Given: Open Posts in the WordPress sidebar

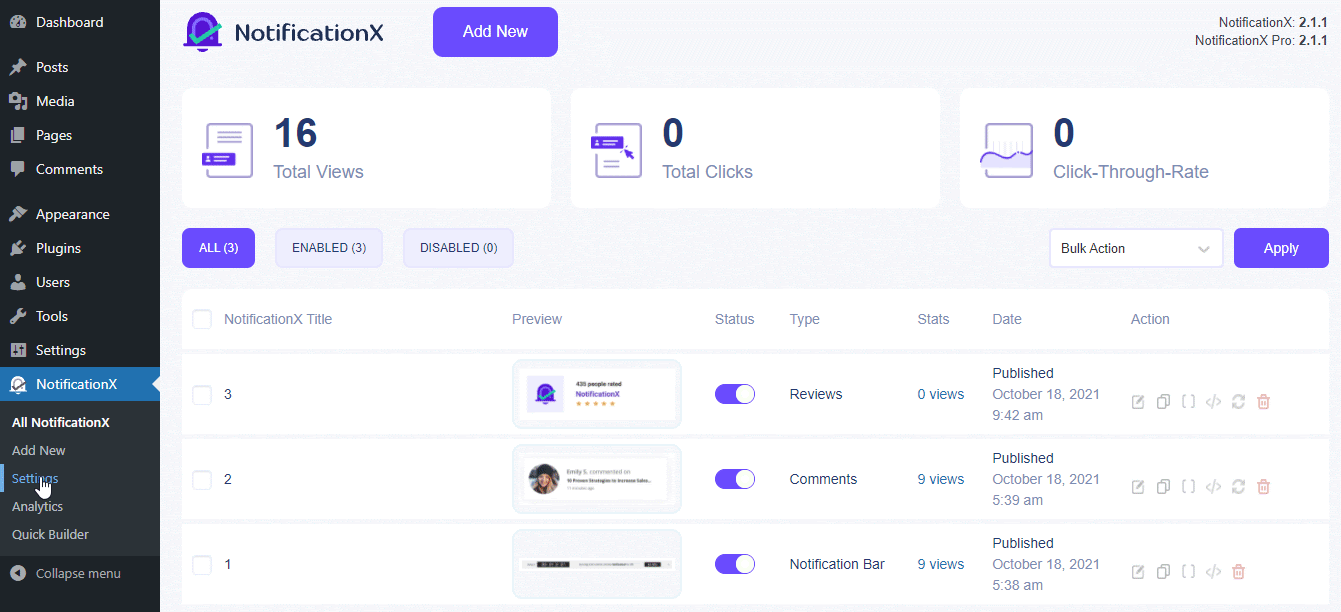Looking at the screenshot, I should [x=80, y=67].
